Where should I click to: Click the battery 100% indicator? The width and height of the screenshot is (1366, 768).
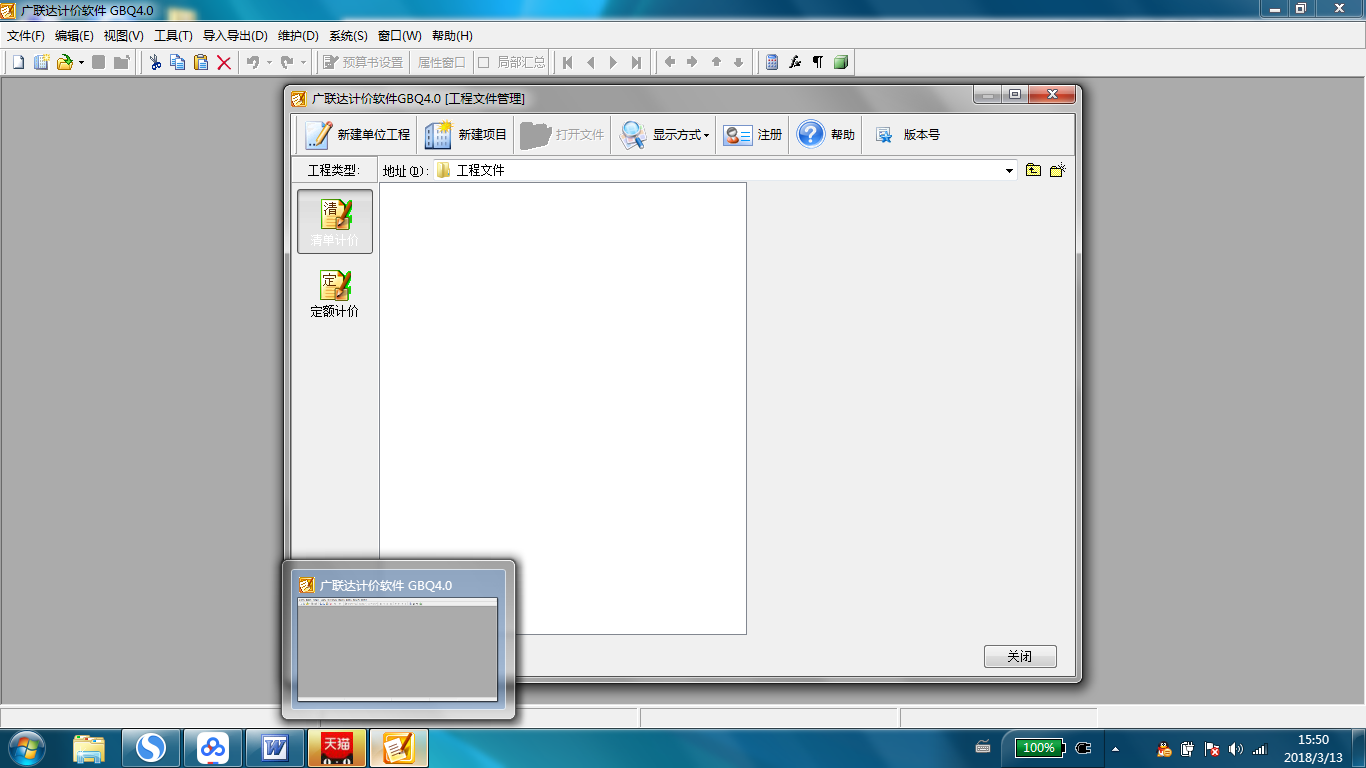click(1040, 748)
